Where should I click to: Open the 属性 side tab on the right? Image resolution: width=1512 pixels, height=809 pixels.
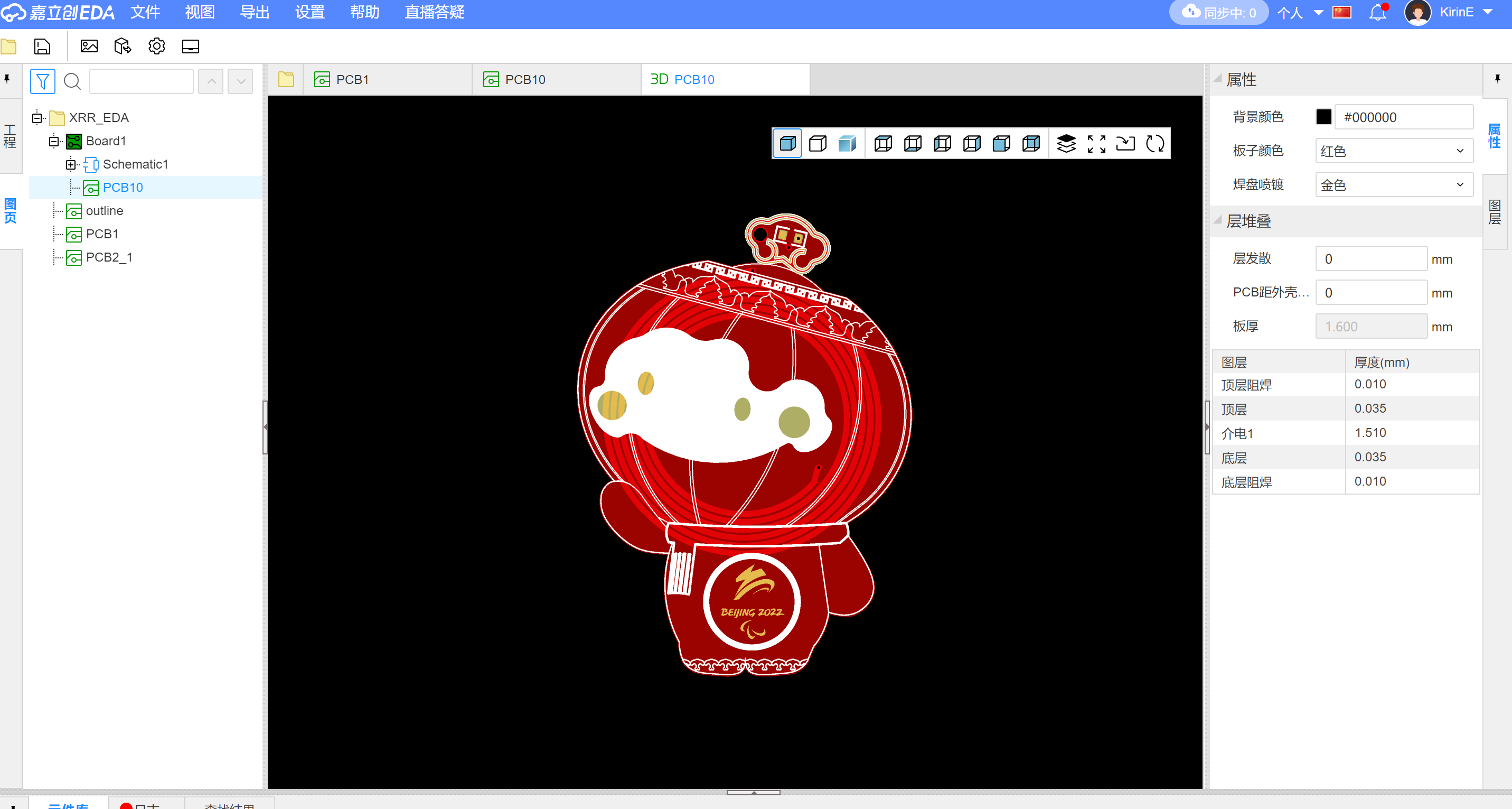point(1495,136)
